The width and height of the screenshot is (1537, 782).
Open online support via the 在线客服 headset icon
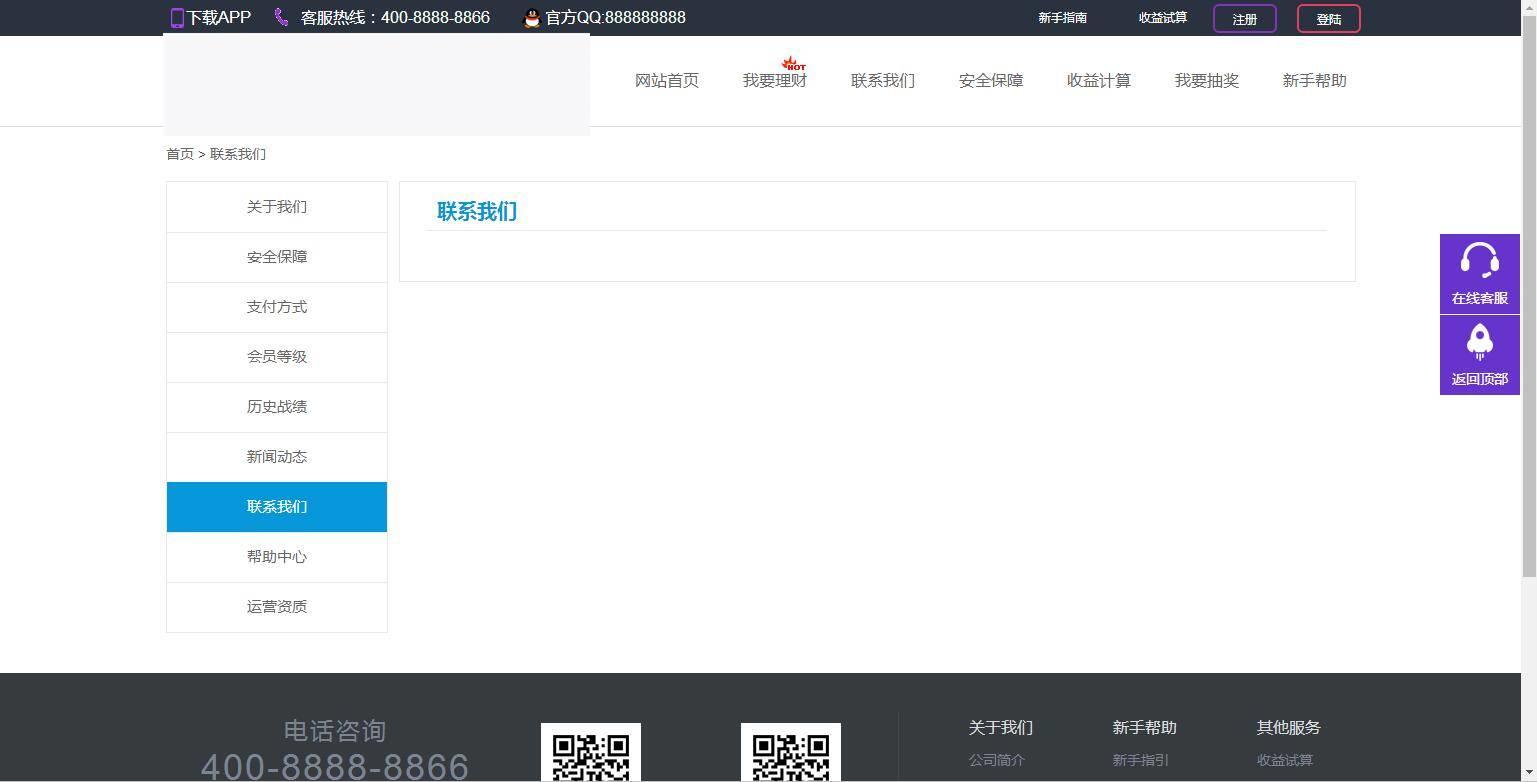(x=1479, y=261)
